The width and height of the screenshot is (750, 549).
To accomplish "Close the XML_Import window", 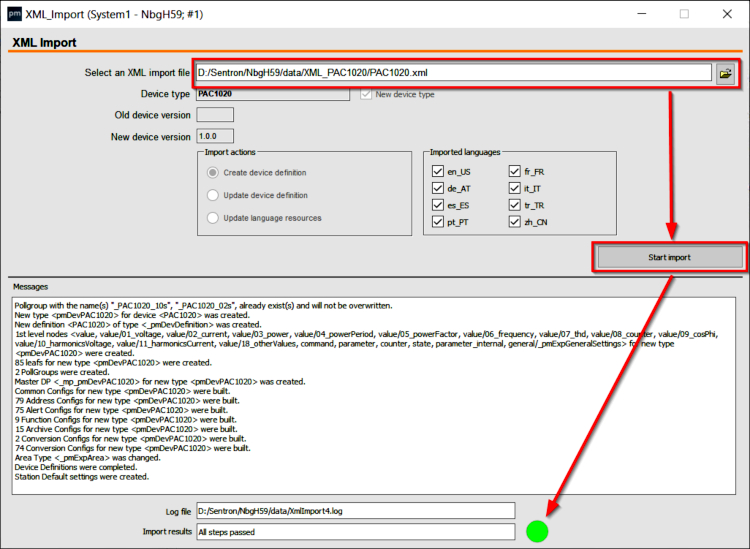I will click(727, 14).
